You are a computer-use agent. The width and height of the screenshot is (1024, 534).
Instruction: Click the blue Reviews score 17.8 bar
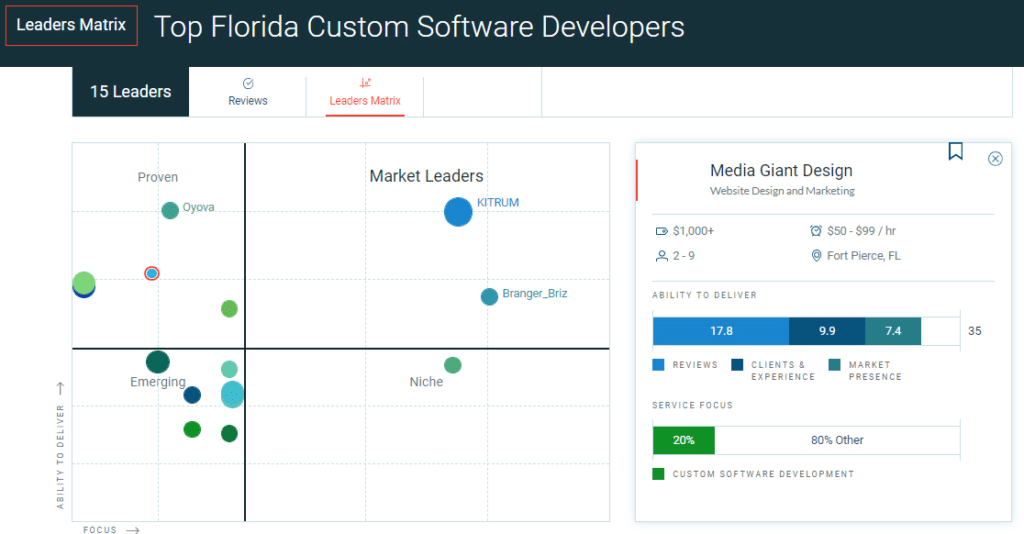click(721, 331)
